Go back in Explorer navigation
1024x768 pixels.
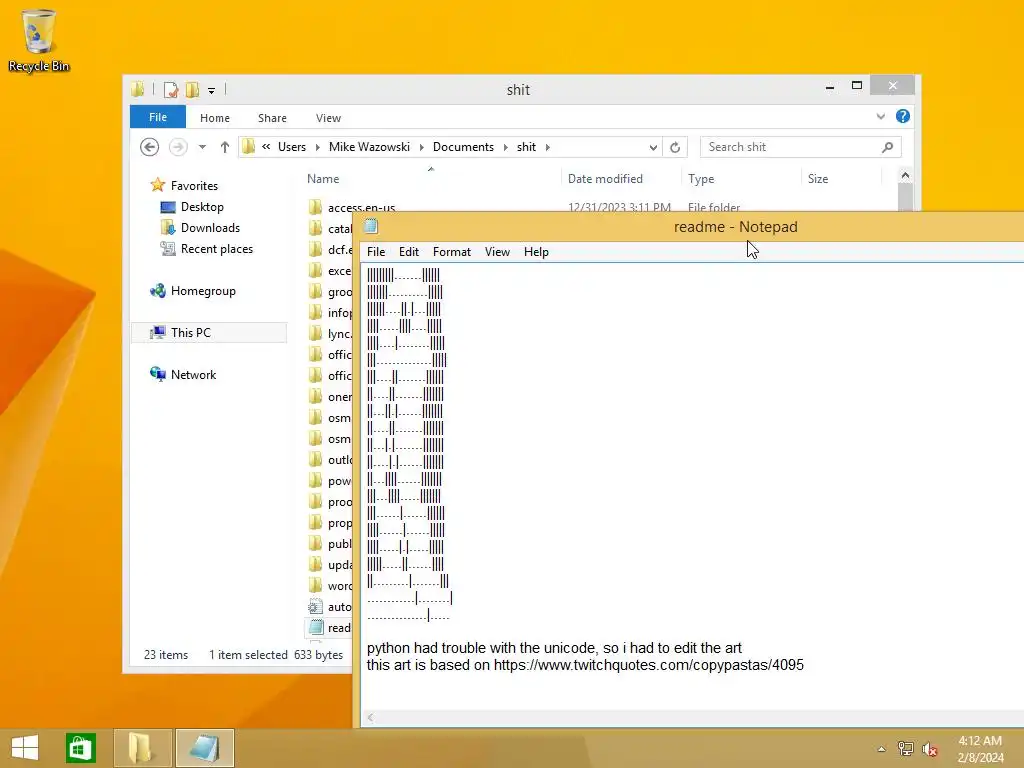point(150,147)
